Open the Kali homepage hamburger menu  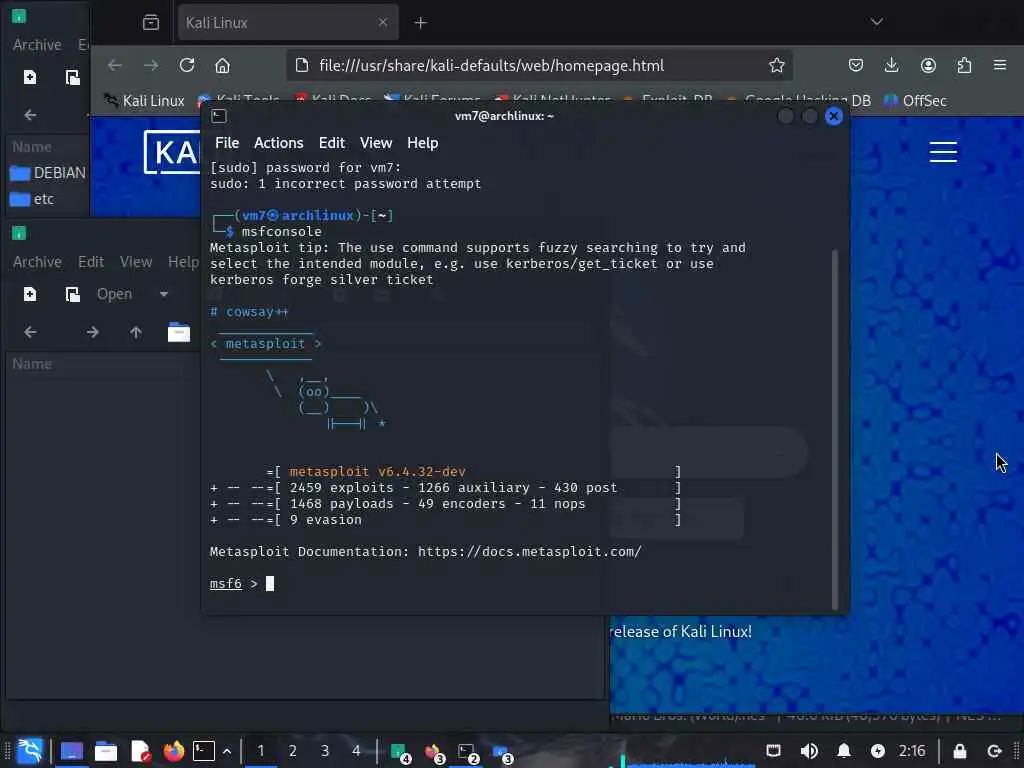tap(943, 152)
